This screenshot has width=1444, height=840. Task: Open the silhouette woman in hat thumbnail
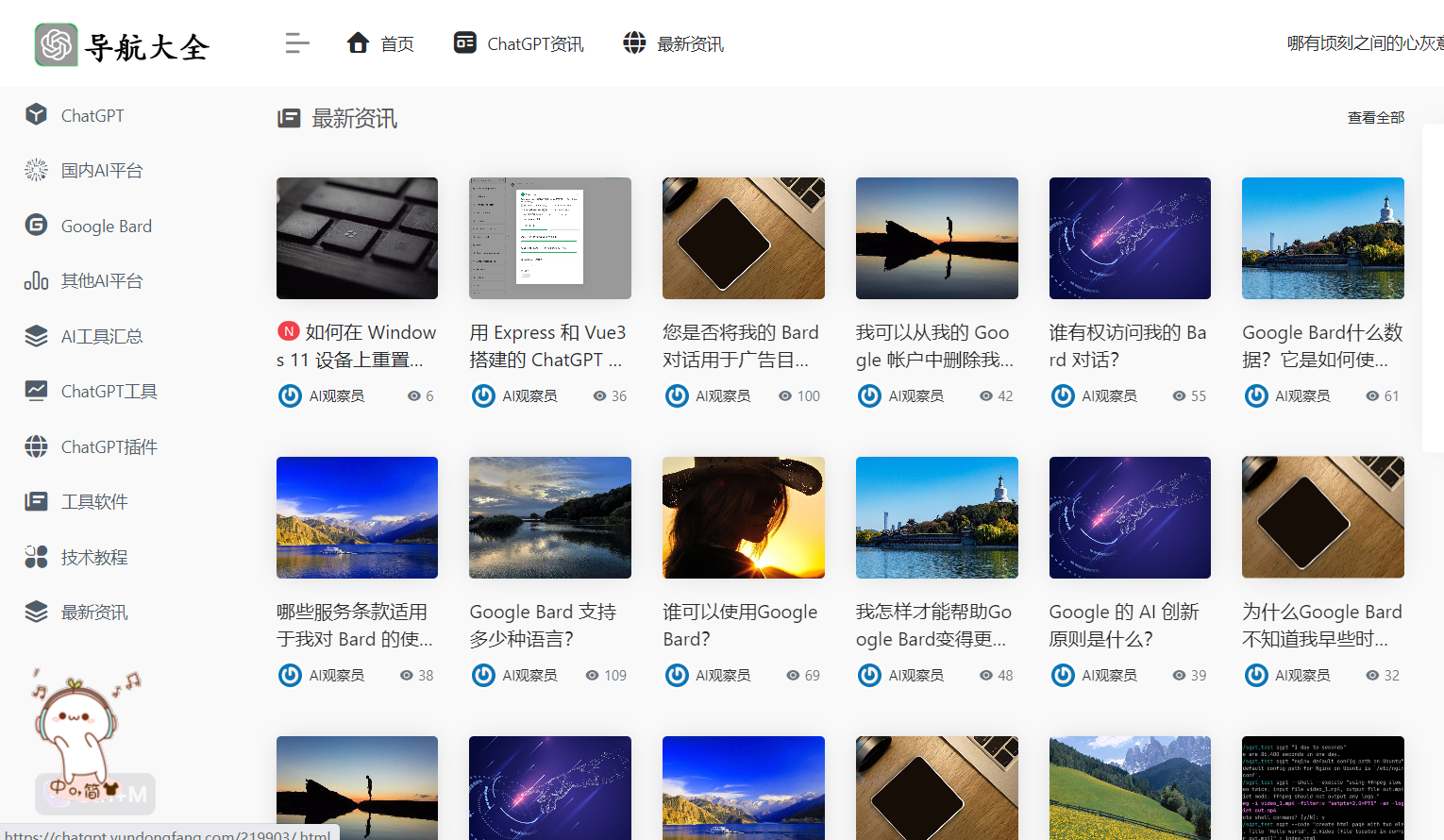click(744, 517)
